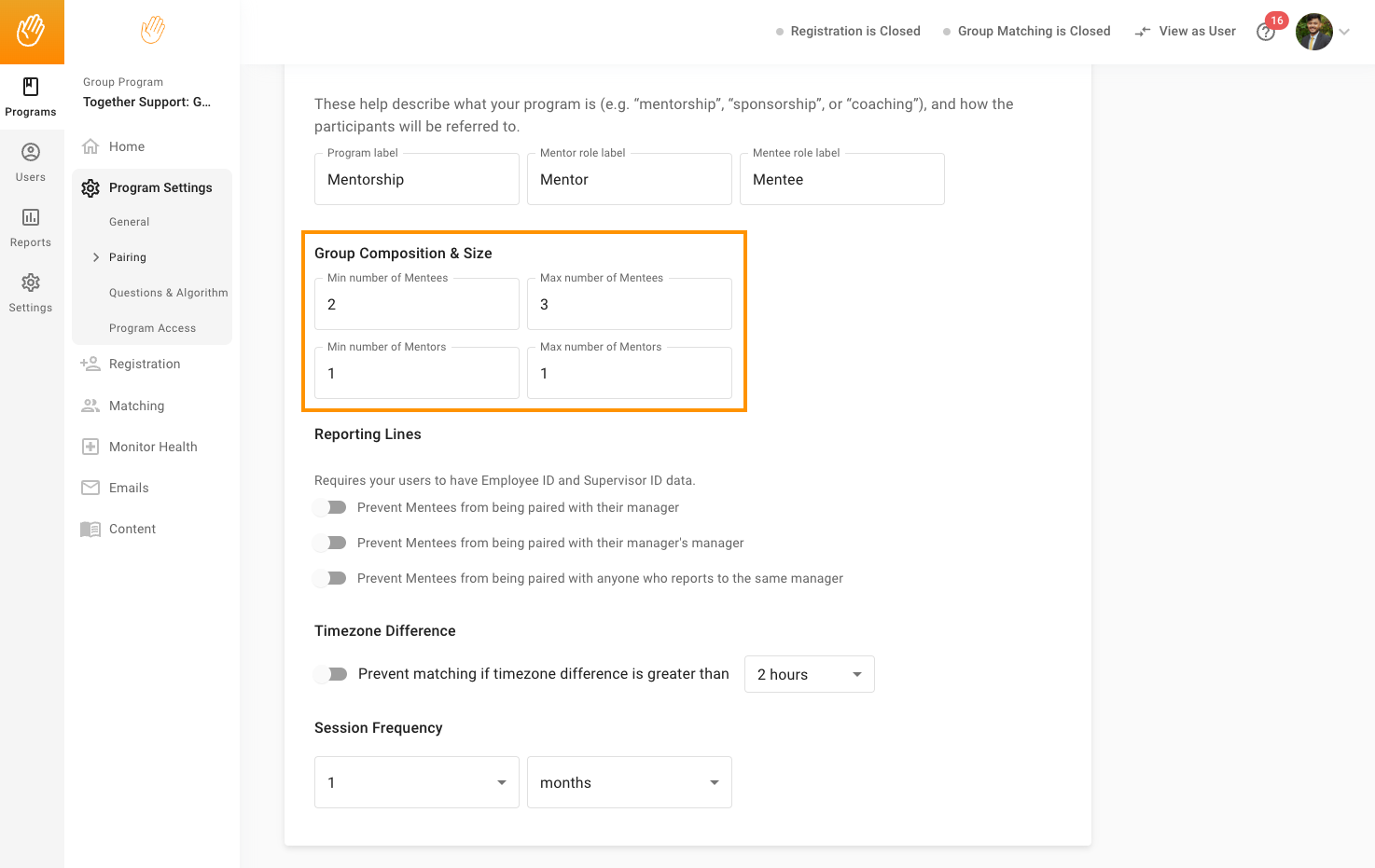The width and height of the screenshot is (1375, 868).
Task: Go to Monitor Health in sidebar
Action: click(153, 447)
